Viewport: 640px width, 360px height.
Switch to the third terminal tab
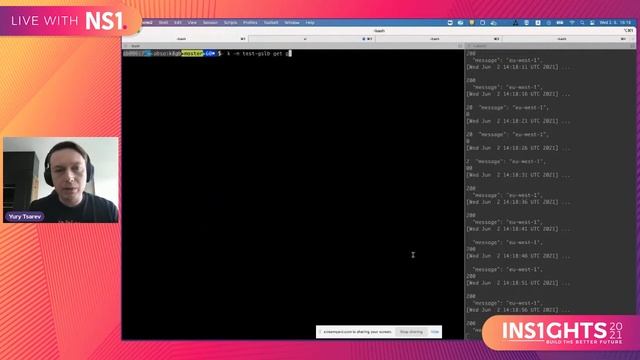pyautogui.click(x=438, y=39)
